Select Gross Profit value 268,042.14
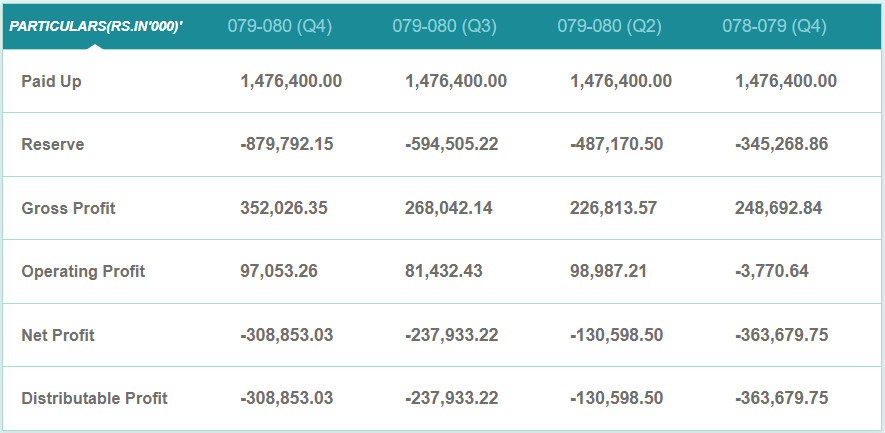885x433 pixels. [449, 208]
